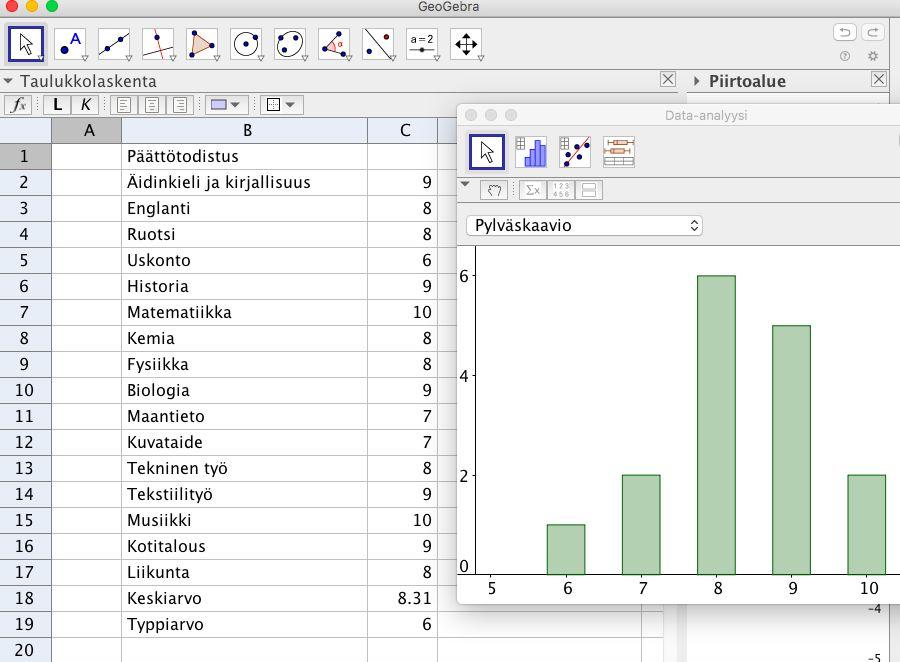Toggle the data source hand button
This screenshot has width=900, height=662.
[x=494, y=190]
